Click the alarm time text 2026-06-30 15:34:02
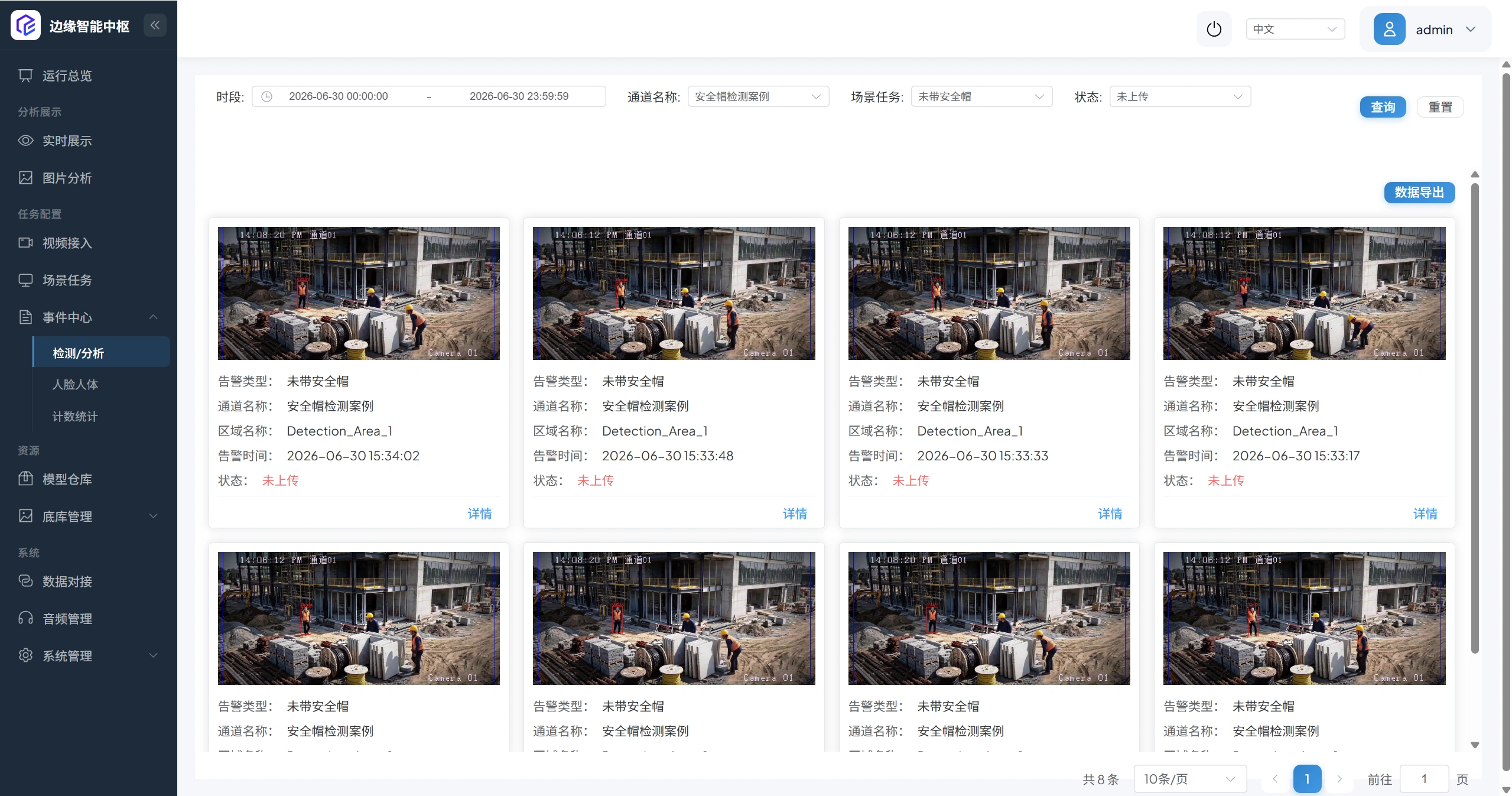Screen dimensions: 1512x796 tap(353, 456)
